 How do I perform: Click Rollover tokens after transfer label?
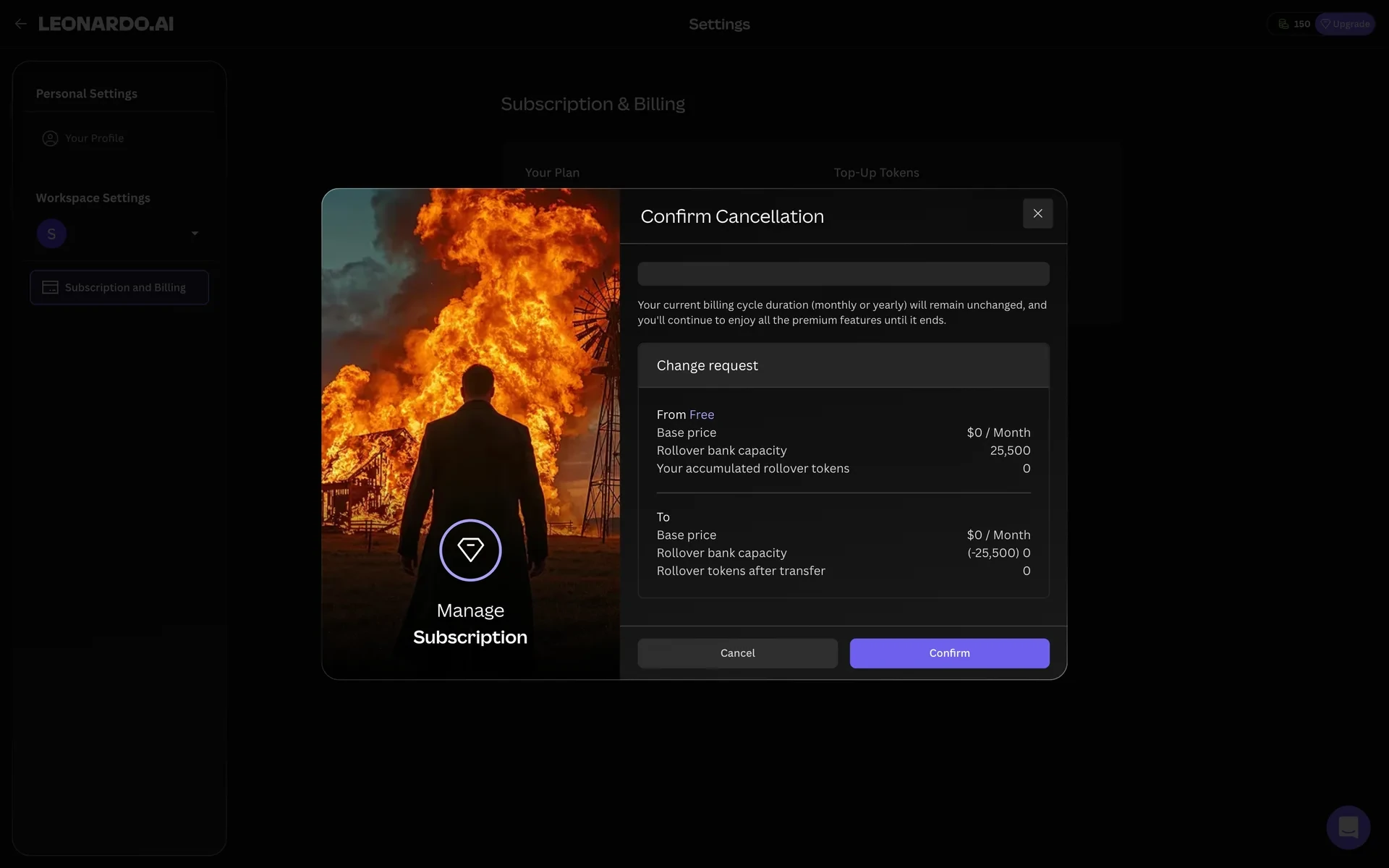(x=741, y=571)
